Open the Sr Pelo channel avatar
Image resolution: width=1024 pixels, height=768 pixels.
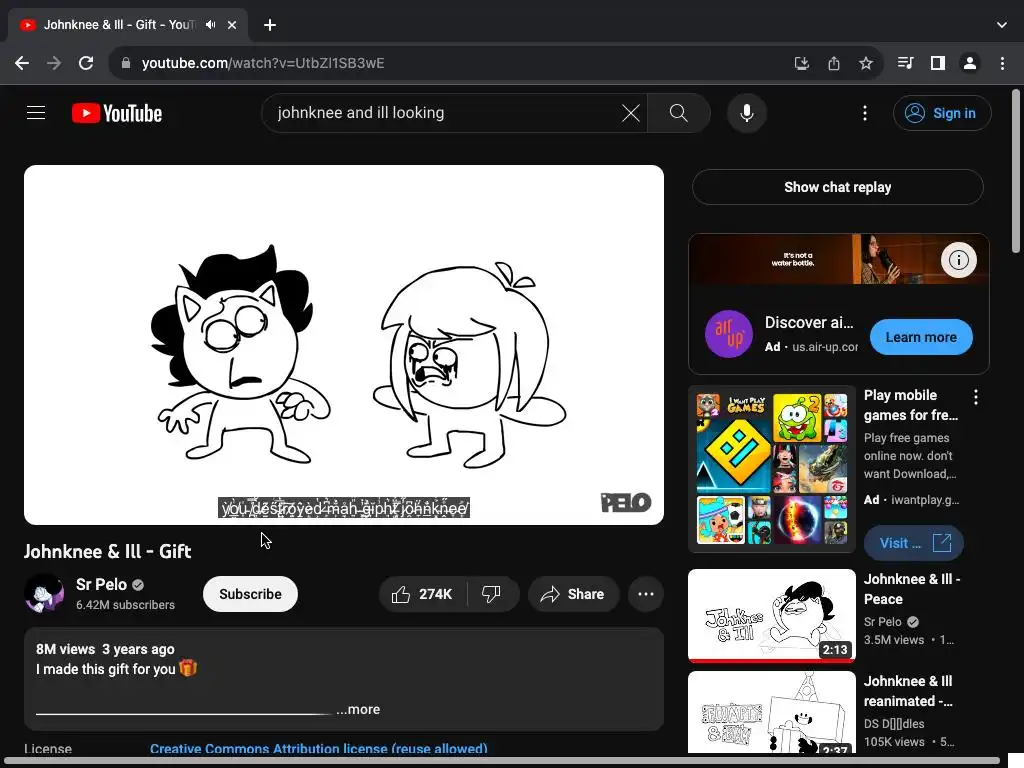click(44, 594)
